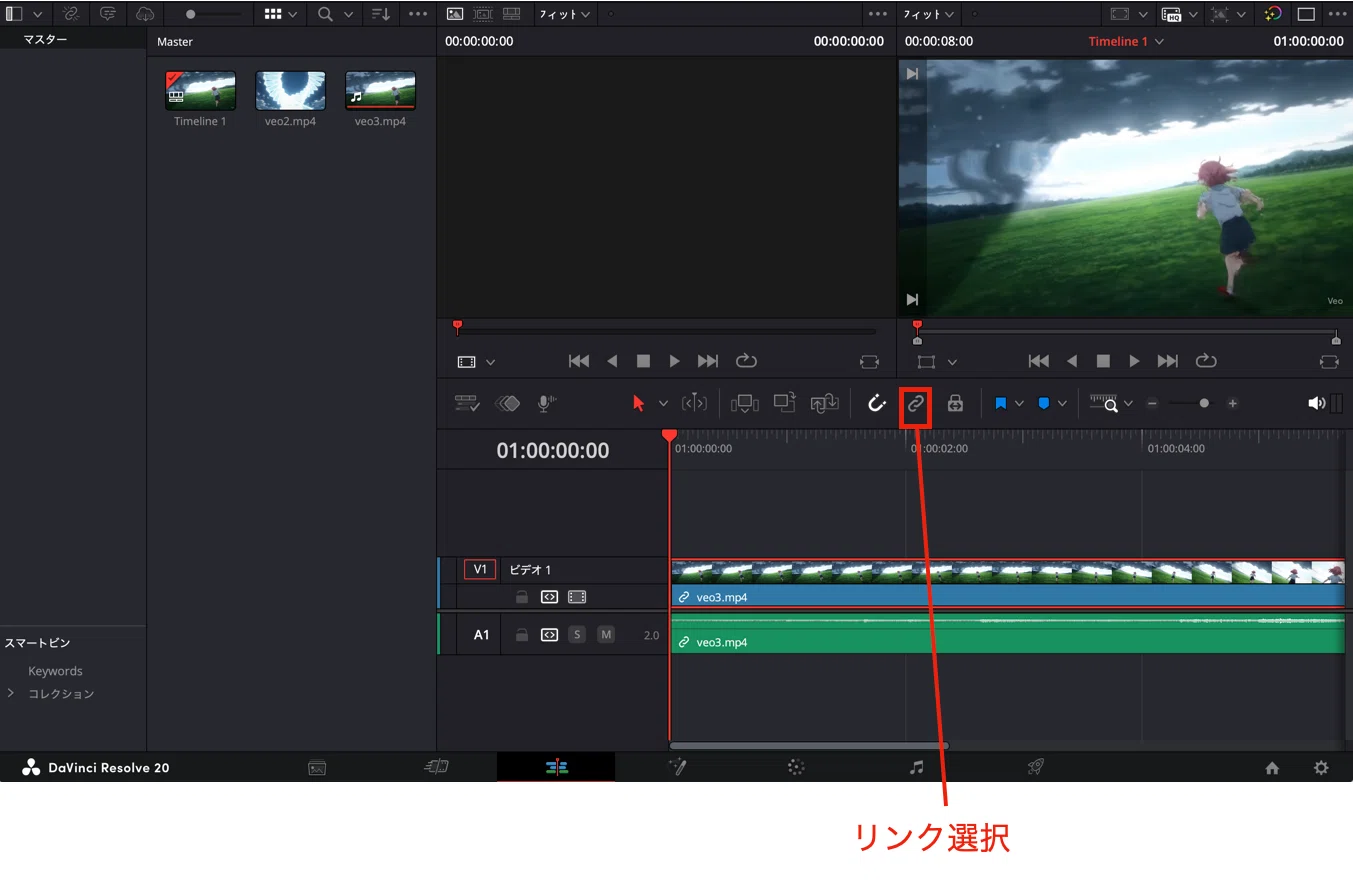Viewport: 1353px width, 882px height.
Task: Switch to the Deliver rocket tab
Action: click(1036, 767)
